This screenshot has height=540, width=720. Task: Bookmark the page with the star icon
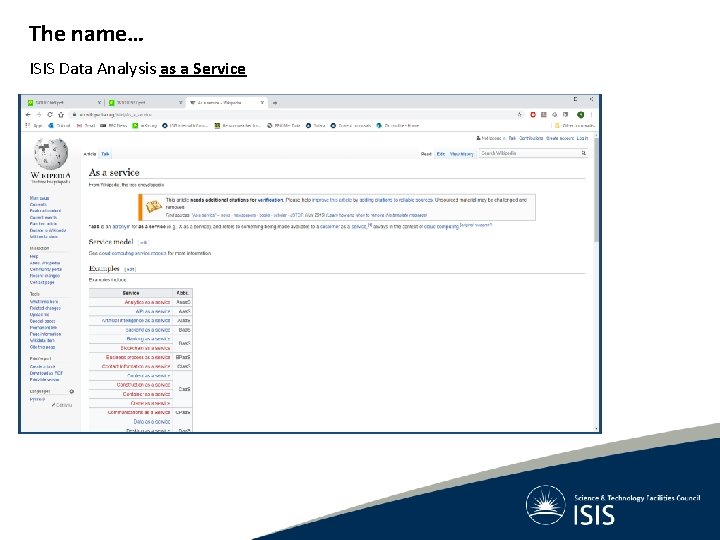coord(520,114)
